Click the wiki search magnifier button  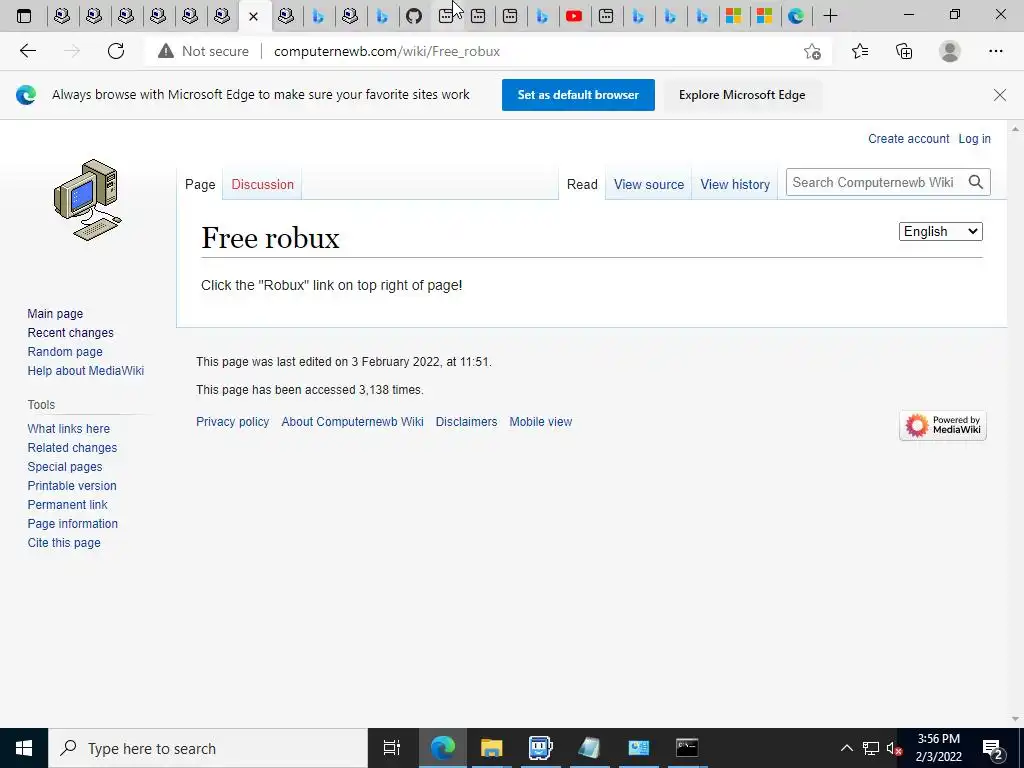click(976, 182)
